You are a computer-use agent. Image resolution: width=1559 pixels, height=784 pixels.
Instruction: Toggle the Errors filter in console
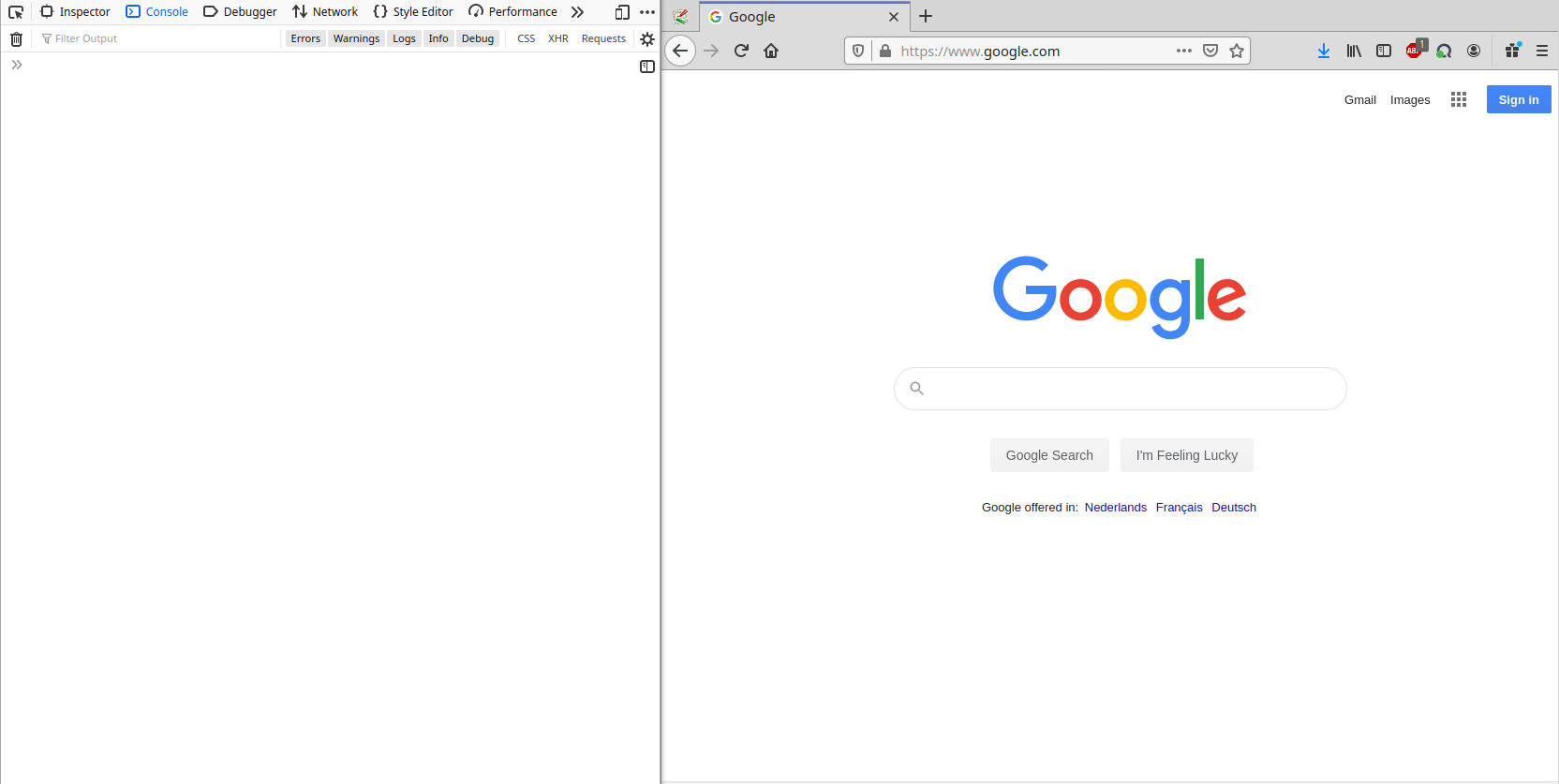coord(305,38)
